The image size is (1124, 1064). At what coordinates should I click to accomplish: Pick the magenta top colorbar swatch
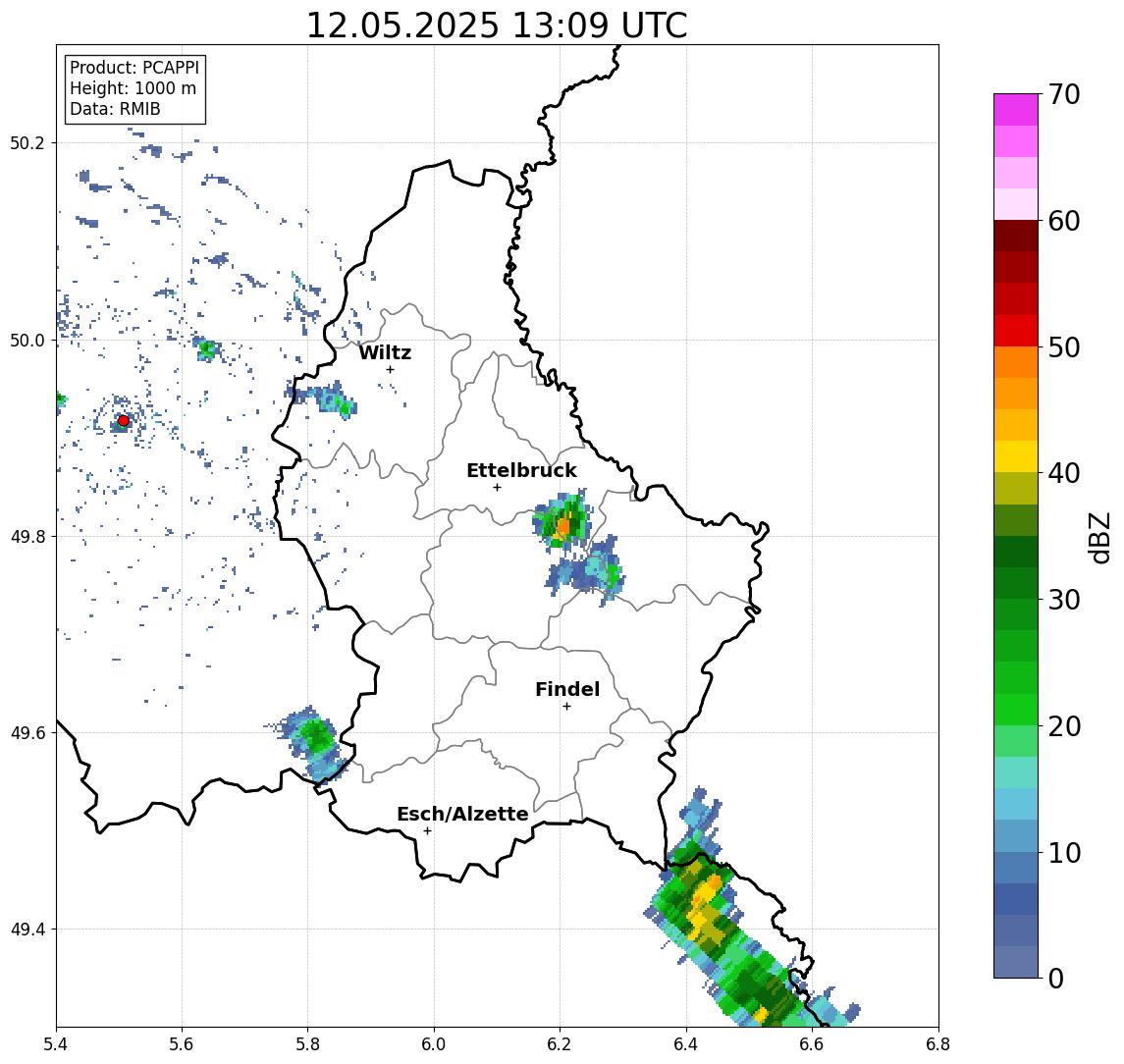[x=1016, y=110]
